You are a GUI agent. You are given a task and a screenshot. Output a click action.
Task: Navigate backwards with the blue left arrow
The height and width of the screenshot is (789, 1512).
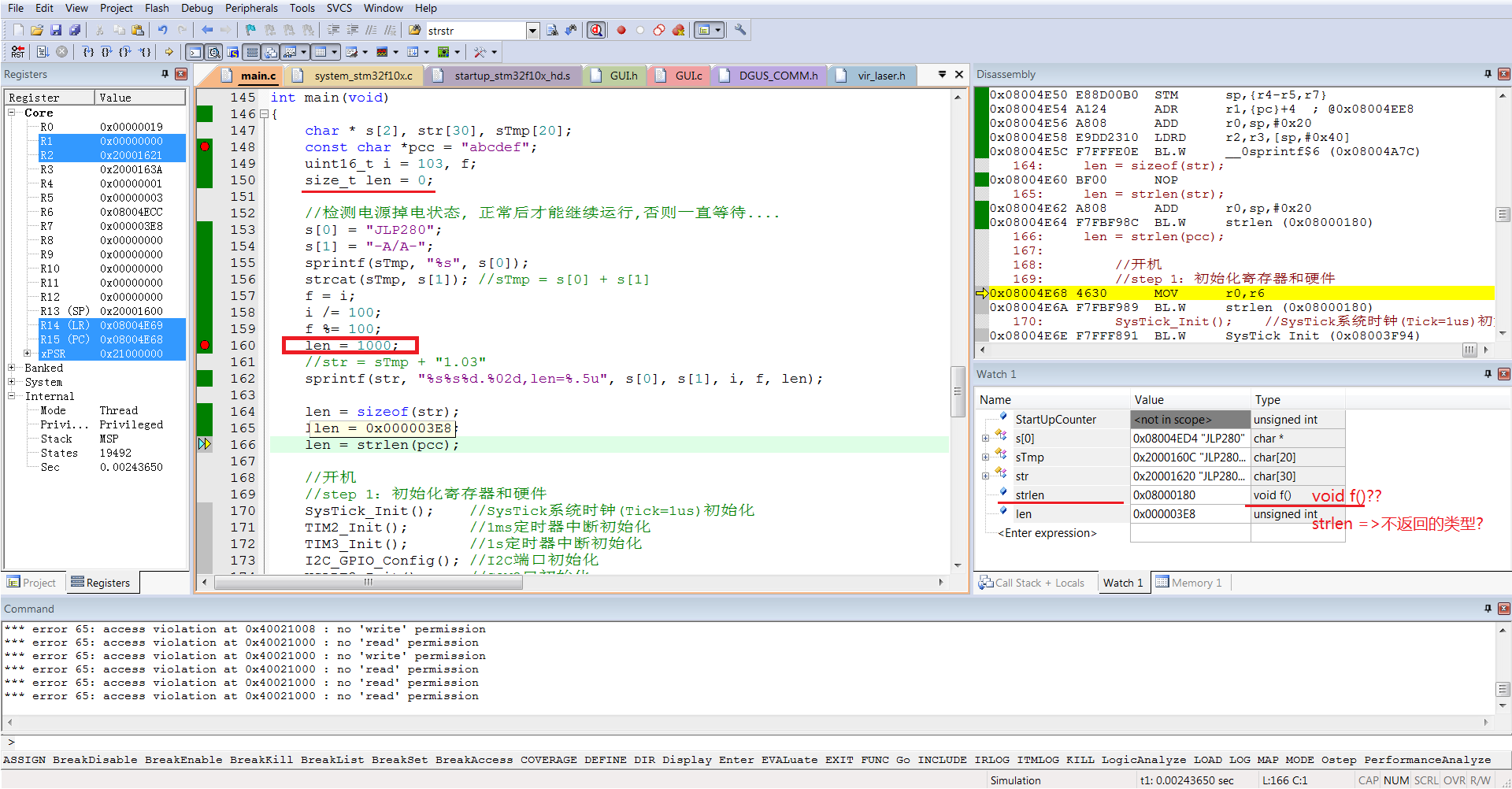207,30
